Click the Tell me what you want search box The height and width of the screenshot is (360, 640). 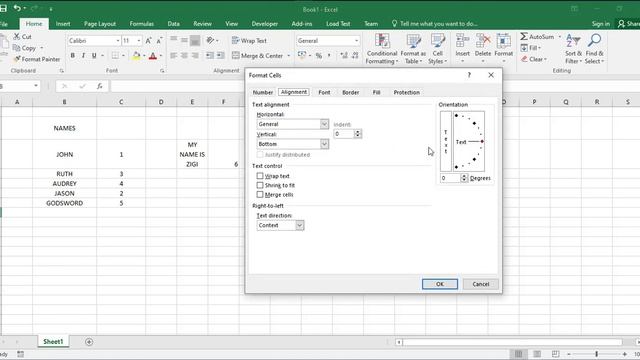coord(435,24)
